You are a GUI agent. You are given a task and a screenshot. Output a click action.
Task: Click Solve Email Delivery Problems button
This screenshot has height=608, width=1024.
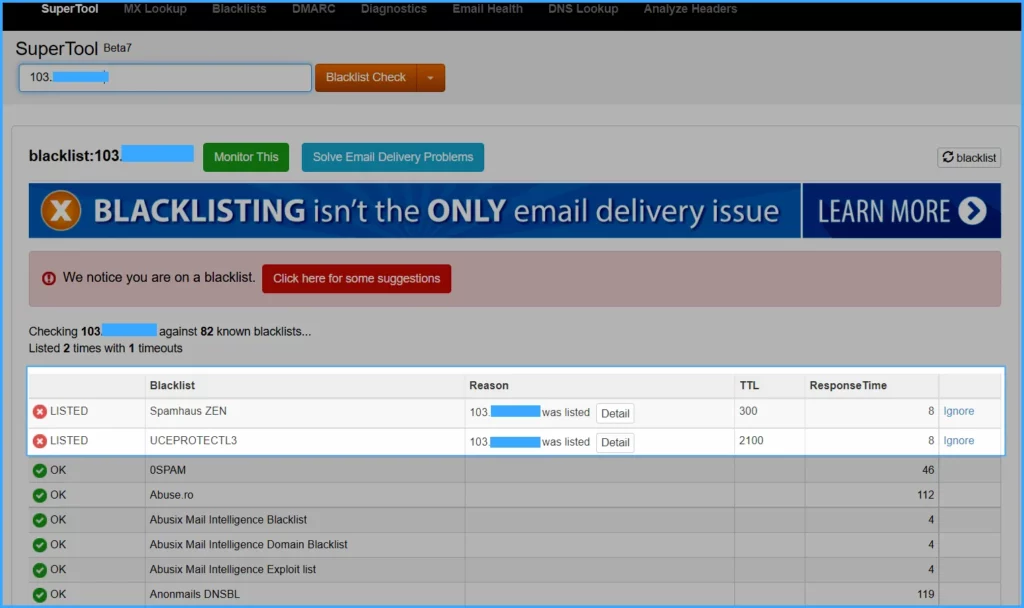point(393,157)
